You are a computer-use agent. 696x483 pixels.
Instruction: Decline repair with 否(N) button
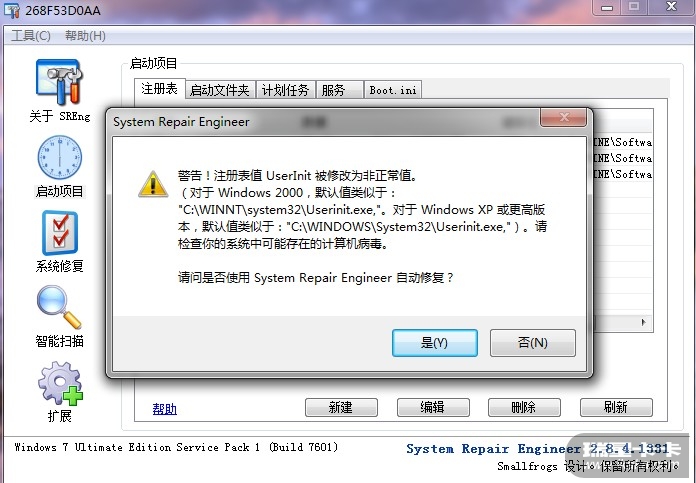[533, 343]
